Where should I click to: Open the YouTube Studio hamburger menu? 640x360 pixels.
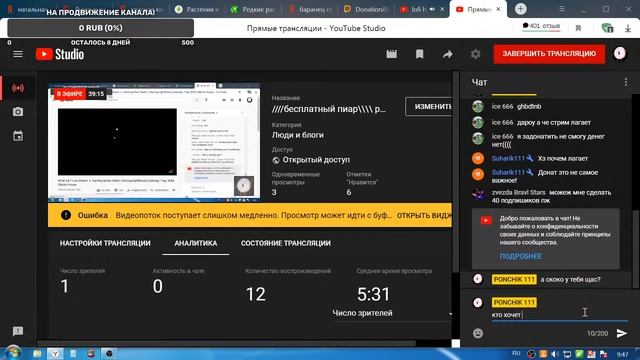[18, 54]
